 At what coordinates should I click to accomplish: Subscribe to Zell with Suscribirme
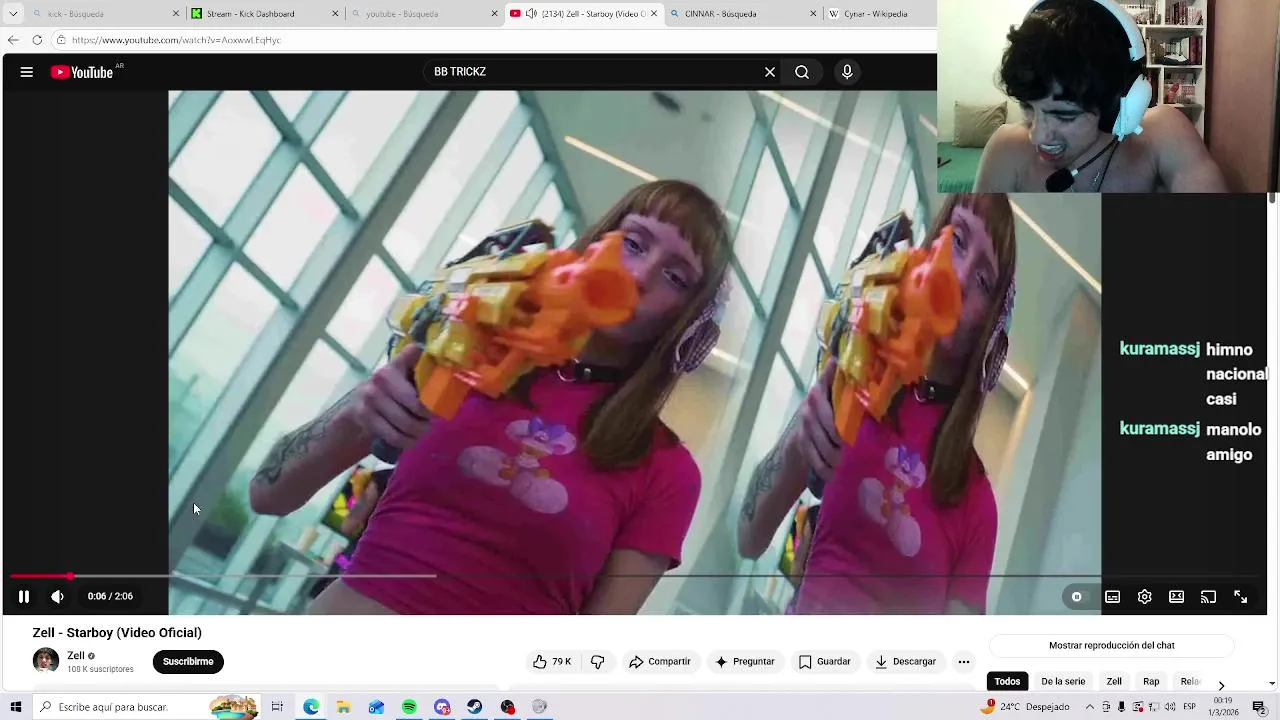point(188,661)
